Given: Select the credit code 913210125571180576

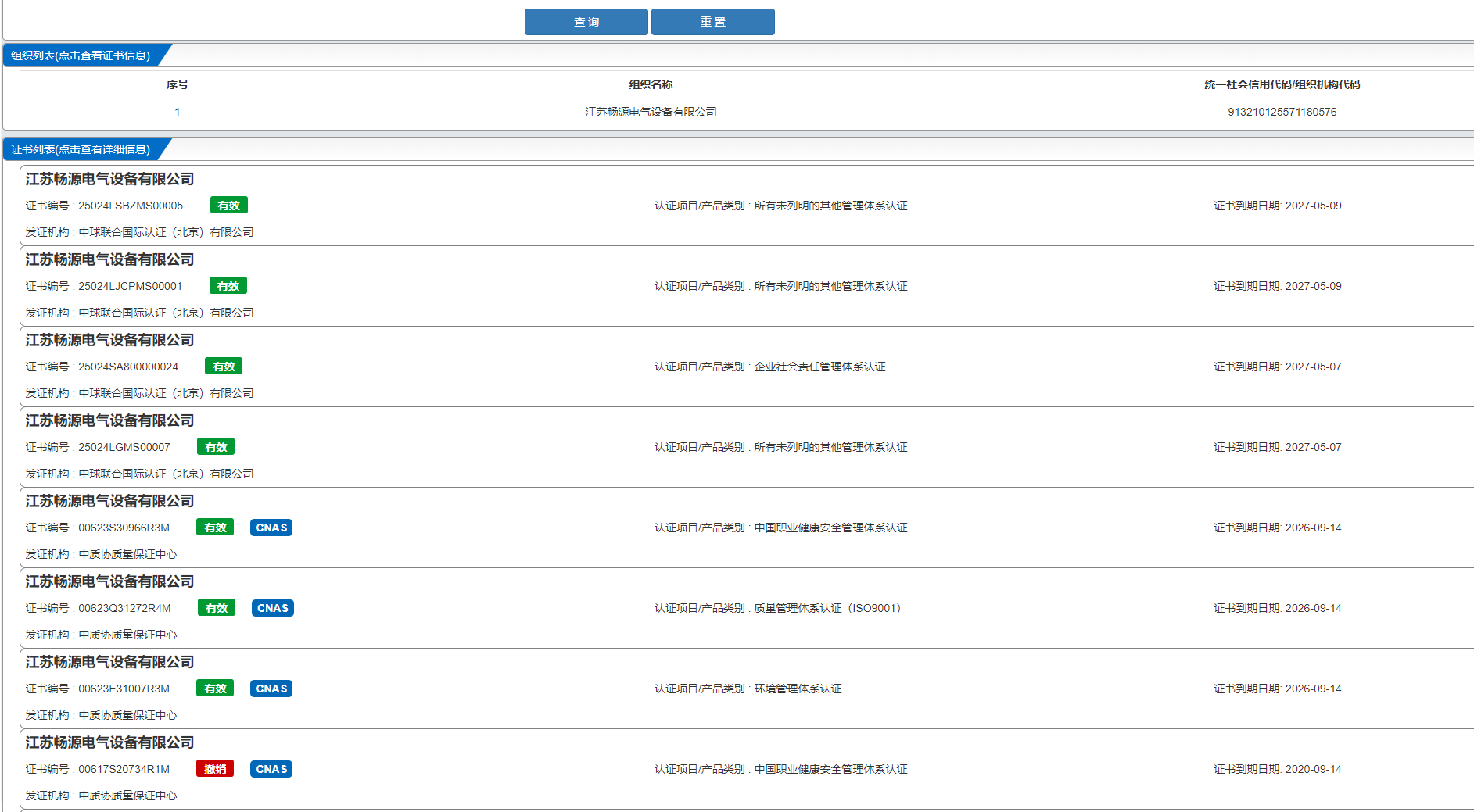Looking at the screenshot, I should tap(1282, 112).
